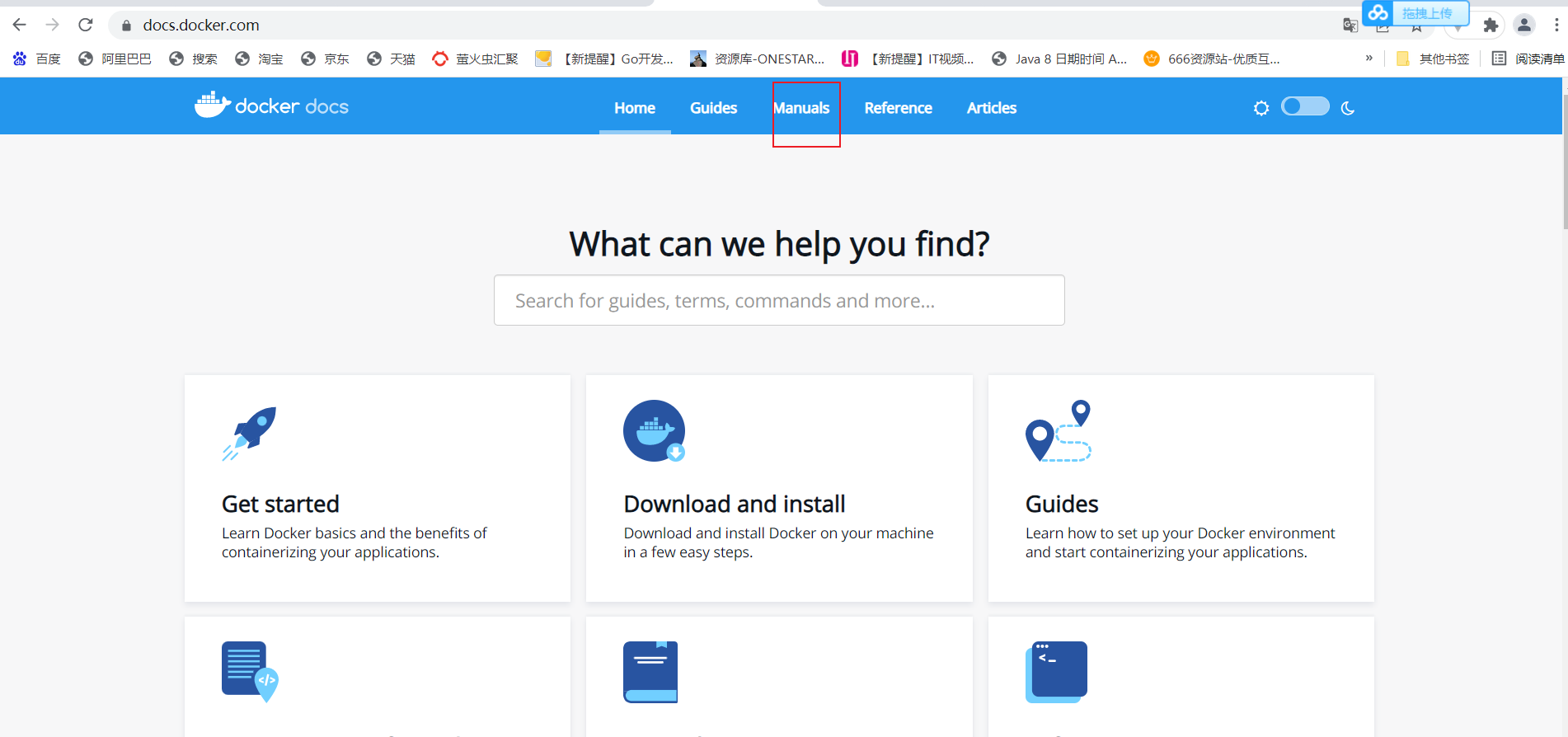Click the sun light-theme icon

[1261, 108]
